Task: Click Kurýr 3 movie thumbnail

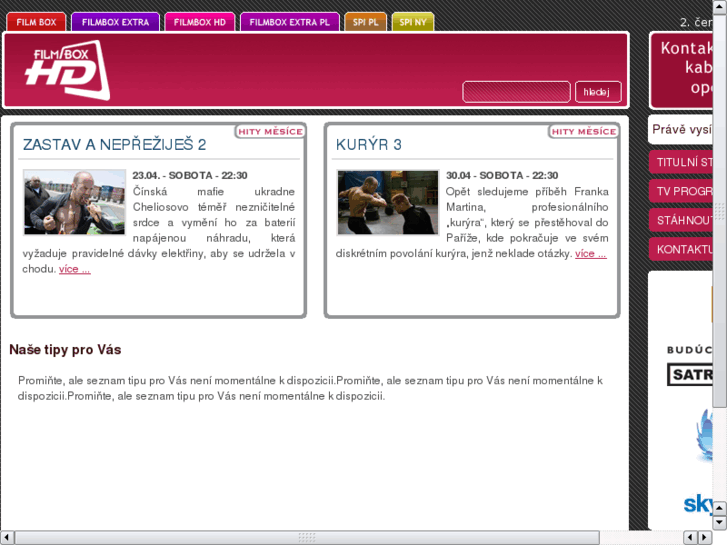Action: [x=388, y=202]
